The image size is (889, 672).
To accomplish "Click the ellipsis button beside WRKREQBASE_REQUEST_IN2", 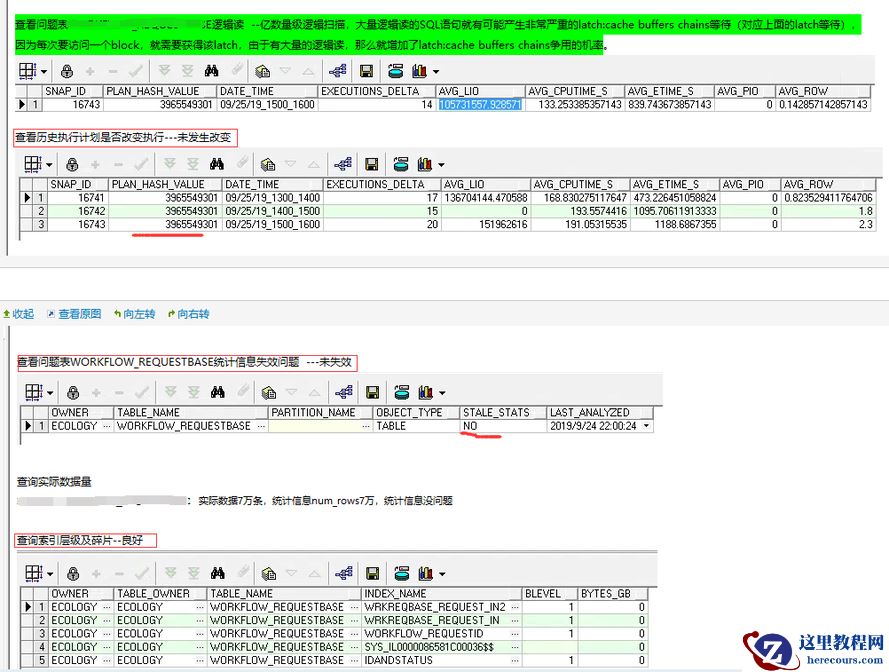I will [x=514, y=607].
